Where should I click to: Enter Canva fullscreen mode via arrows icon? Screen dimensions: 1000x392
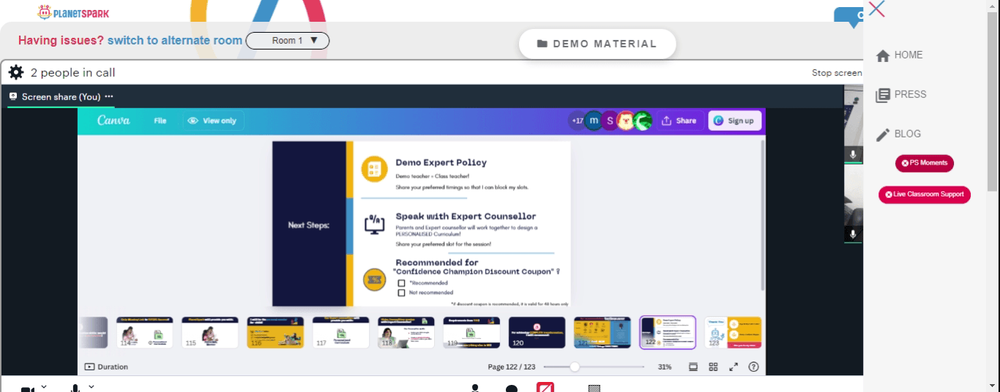click(x=733, y=367)
